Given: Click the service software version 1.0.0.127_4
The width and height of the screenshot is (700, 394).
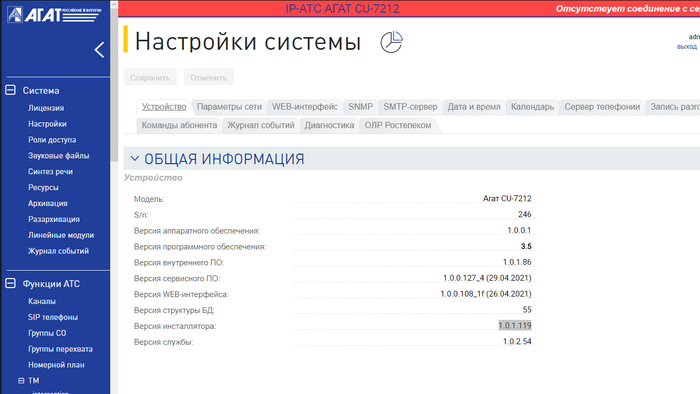Looking at the screenshot, I should pyautogui.click(x=487, y=278).
